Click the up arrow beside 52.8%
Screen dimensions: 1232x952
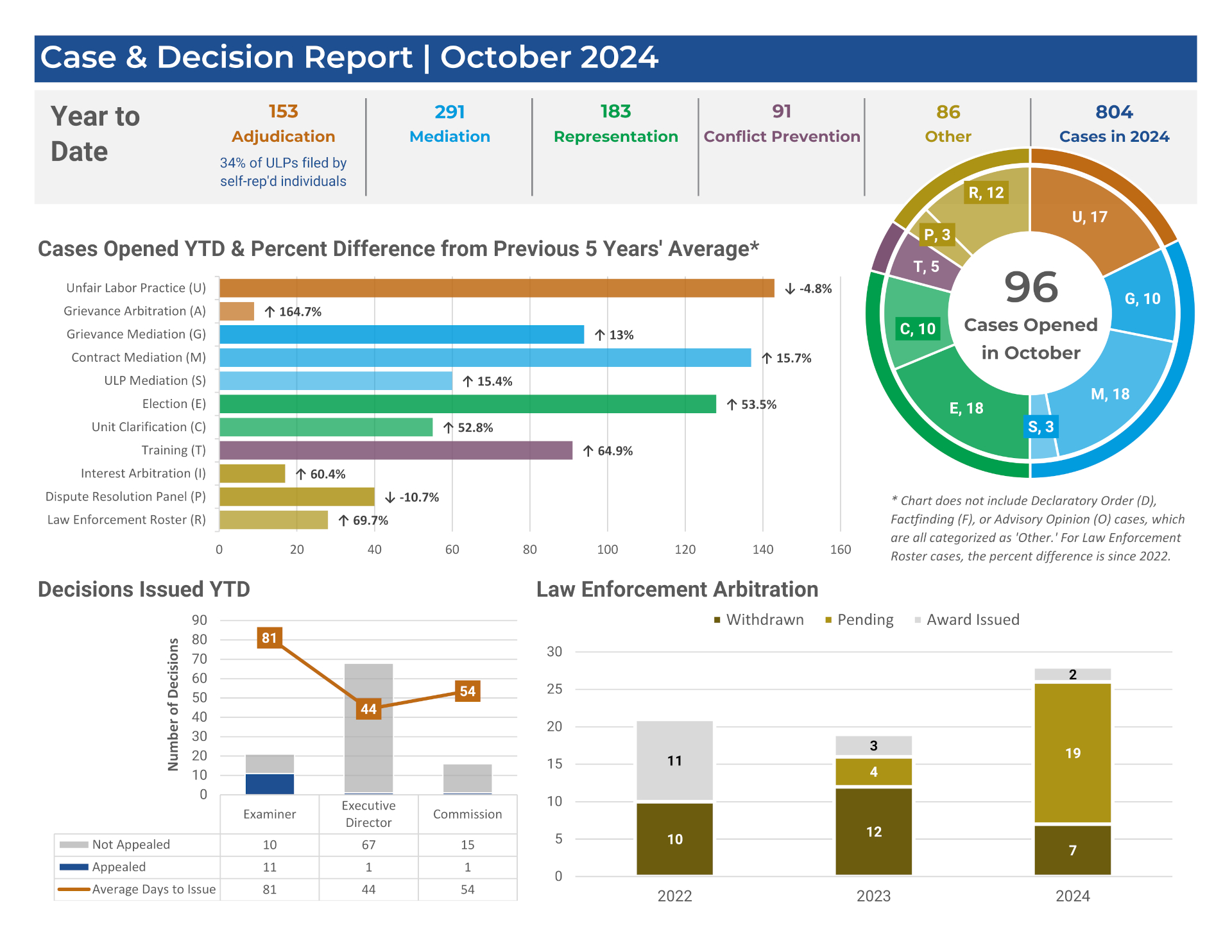tap(449, 427)
